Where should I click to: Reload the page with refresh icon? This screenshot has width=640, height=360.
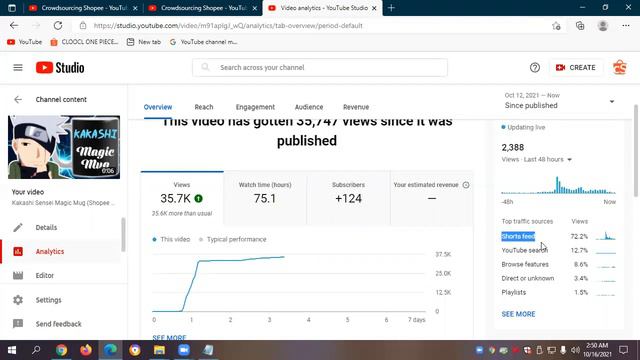(58, 25)
